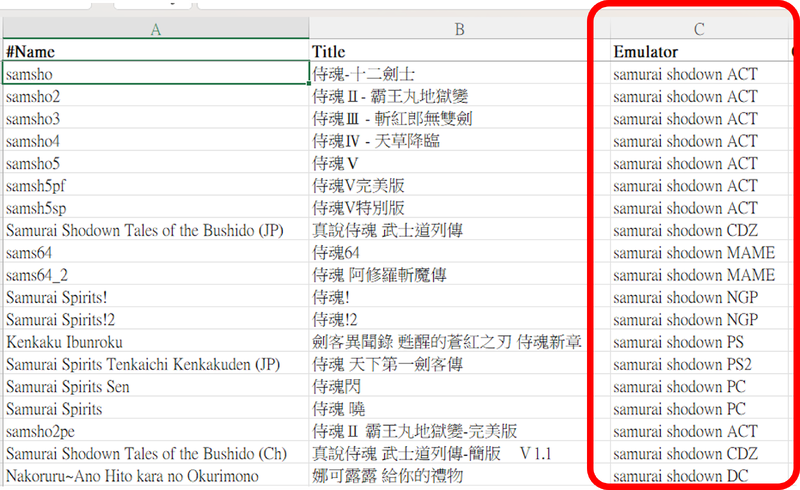Screen dimensions: 800x490
Task: Click the Title header cell
Action: coord(459,51)
